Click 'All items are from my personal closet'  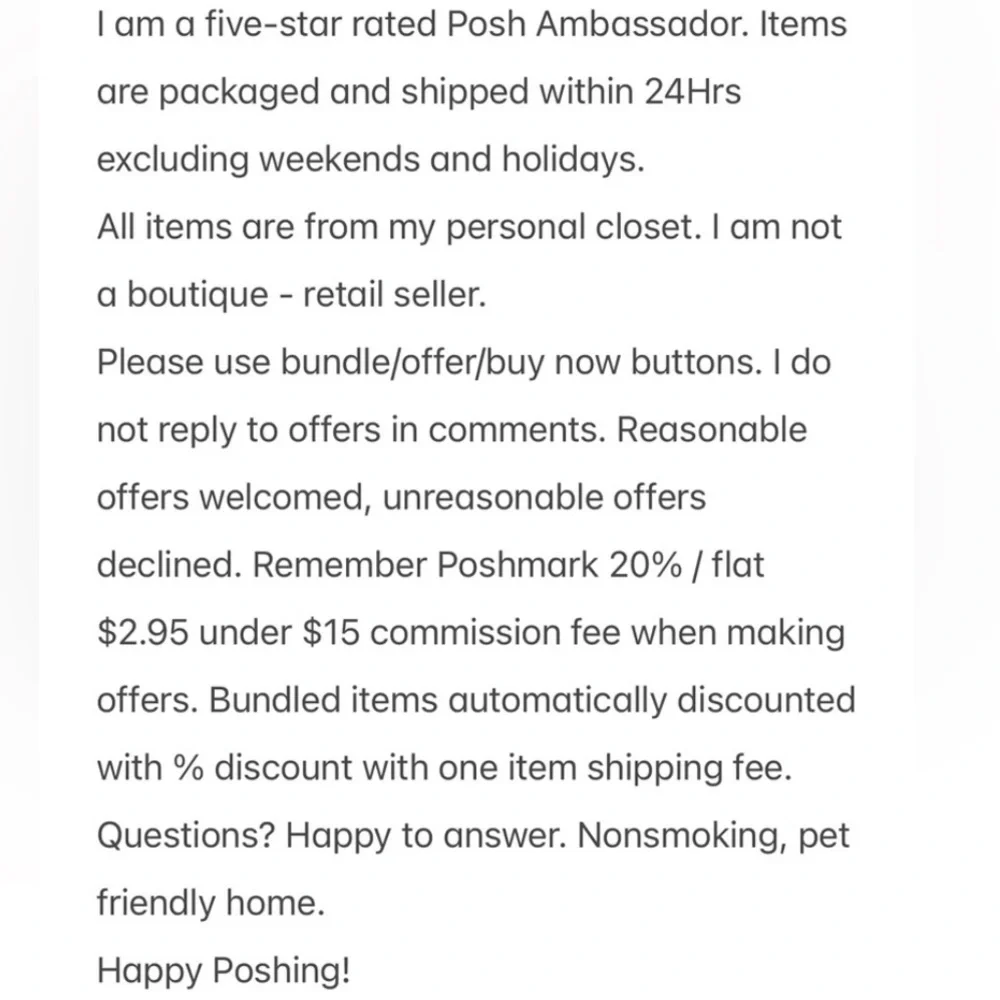(x=399, y=227)
